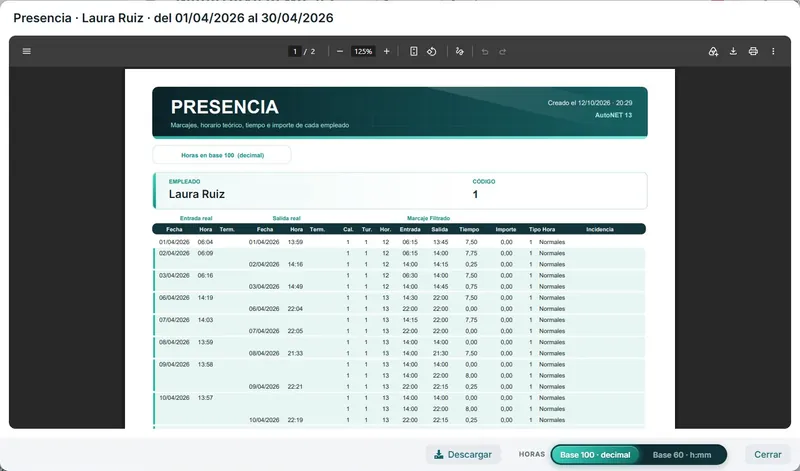Viewport: 800px width, 471px height.
Task: Select exit time 22:05 on 07/04/2026
Action: point(295,331)
